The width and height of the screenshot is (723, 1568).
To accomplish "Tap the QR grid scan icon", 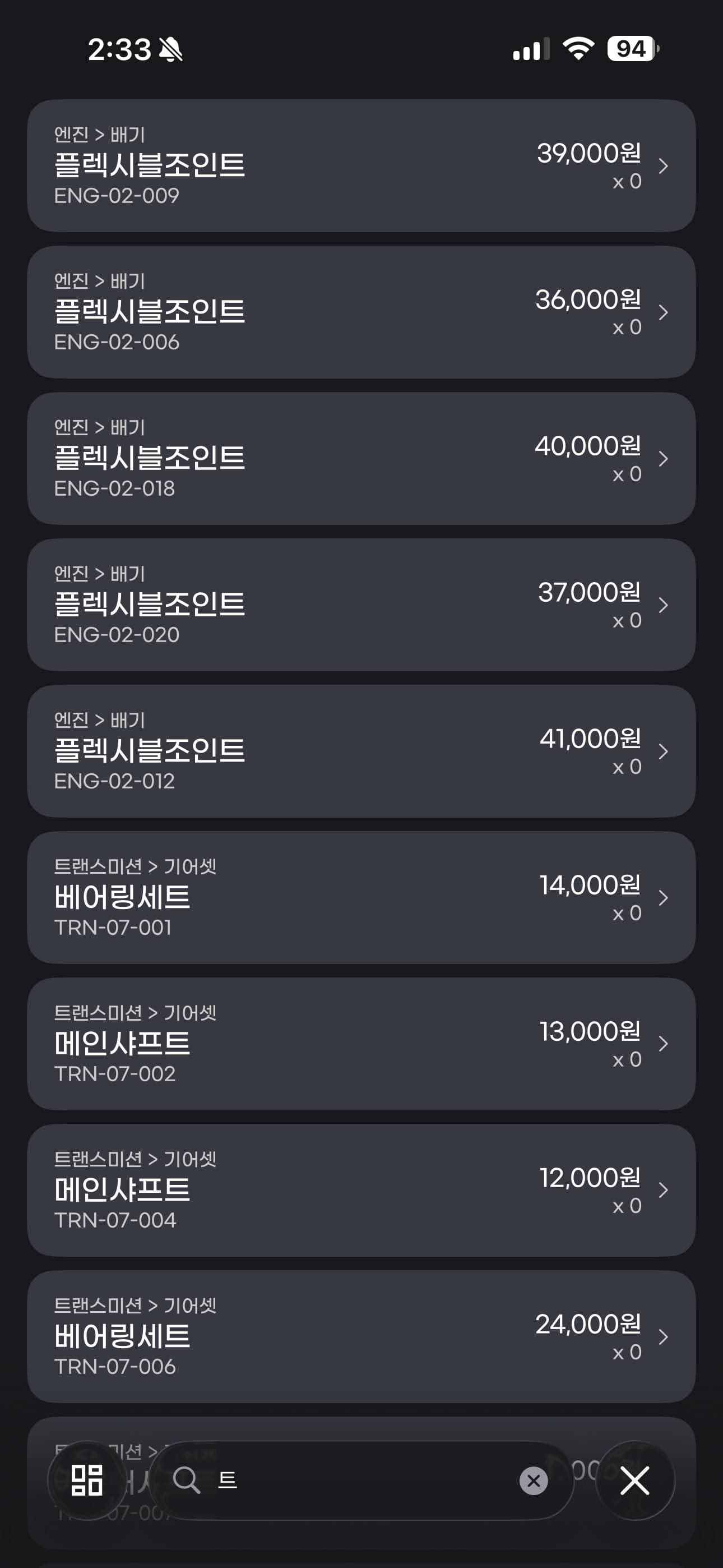I will pyautogui.click(x=86, y=1481).
